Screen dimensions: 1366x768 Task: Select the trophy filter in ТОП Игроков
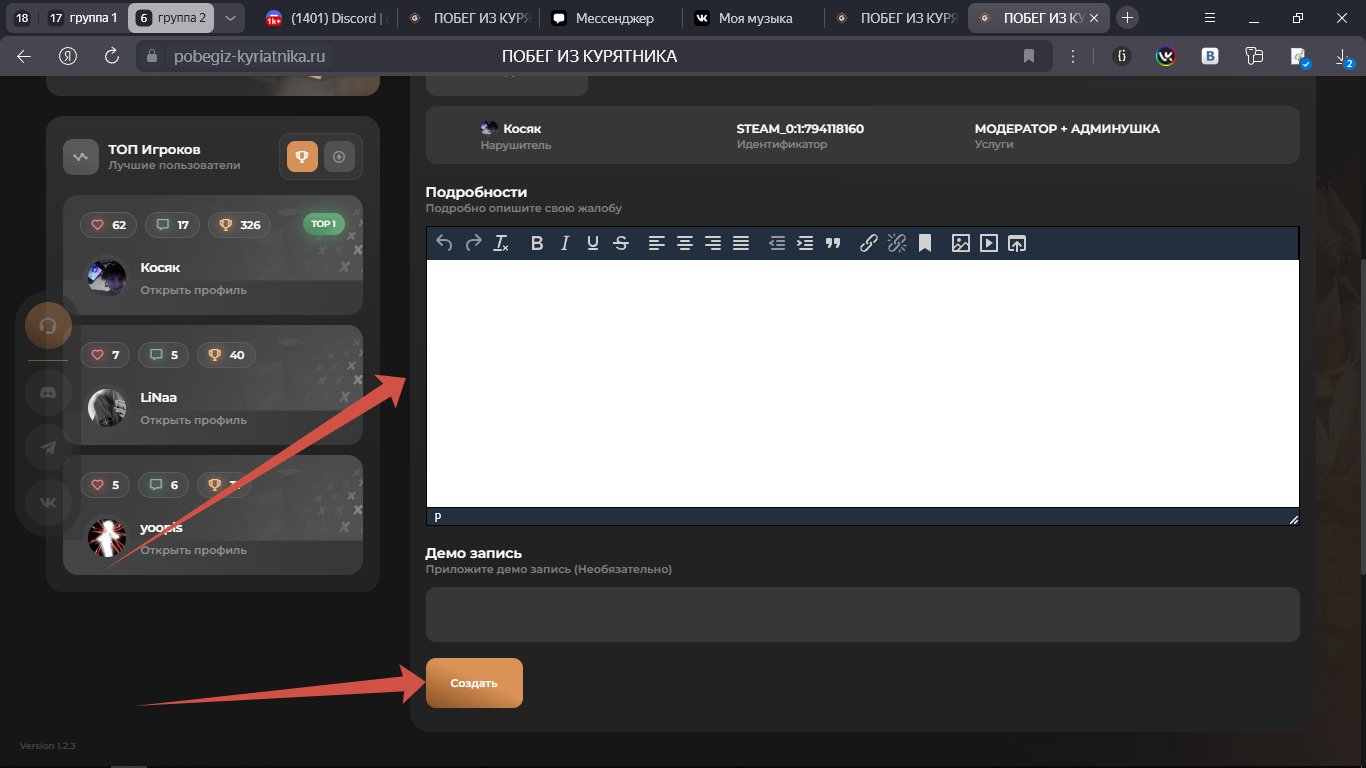click(303, 156)
